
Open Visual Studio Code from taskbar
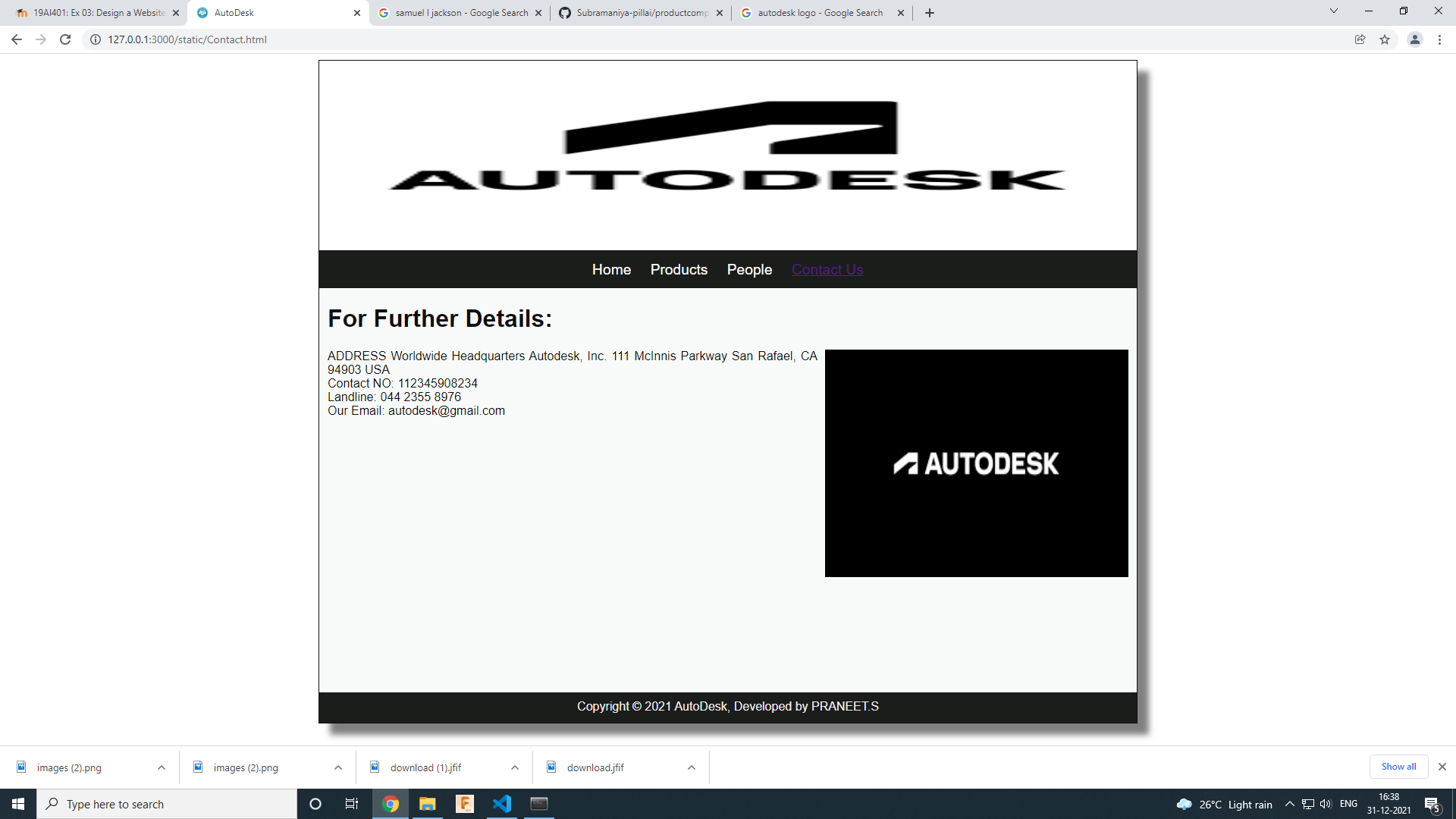pos(502,804)
